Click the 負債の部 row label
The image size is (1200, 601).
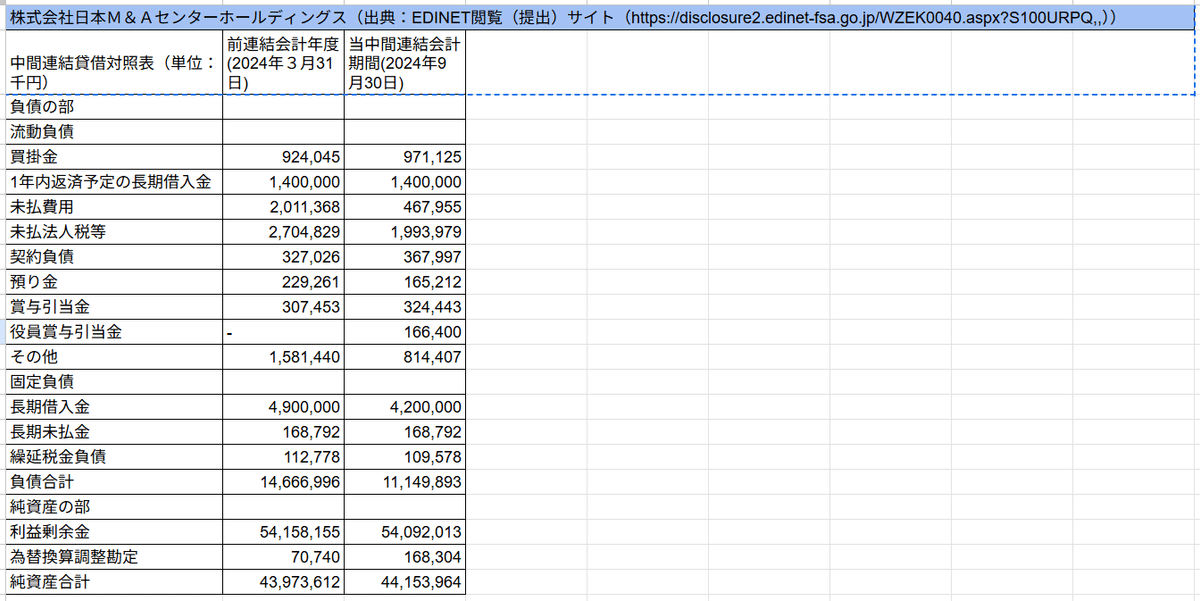[x=113, y=107]
